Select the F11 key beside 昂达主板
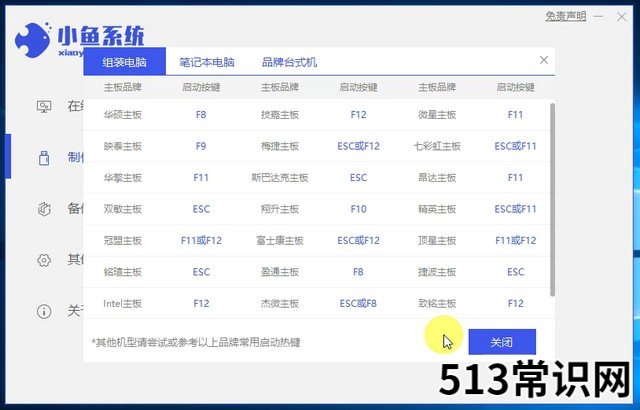The width and height of the screenshot is (640, 410). tap(515, 177)
